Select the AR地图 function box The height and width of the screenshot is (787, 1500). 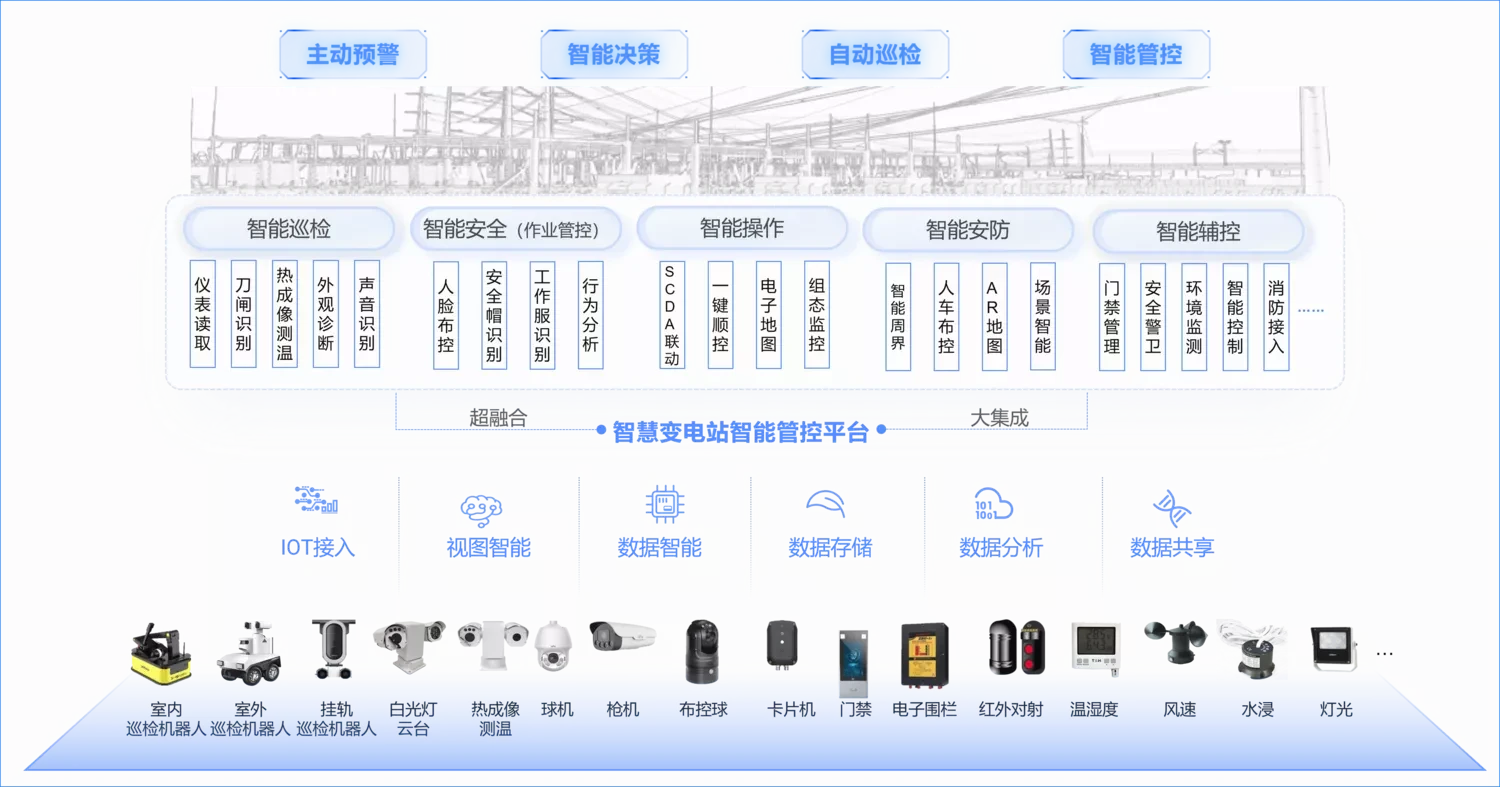[994, 316]
